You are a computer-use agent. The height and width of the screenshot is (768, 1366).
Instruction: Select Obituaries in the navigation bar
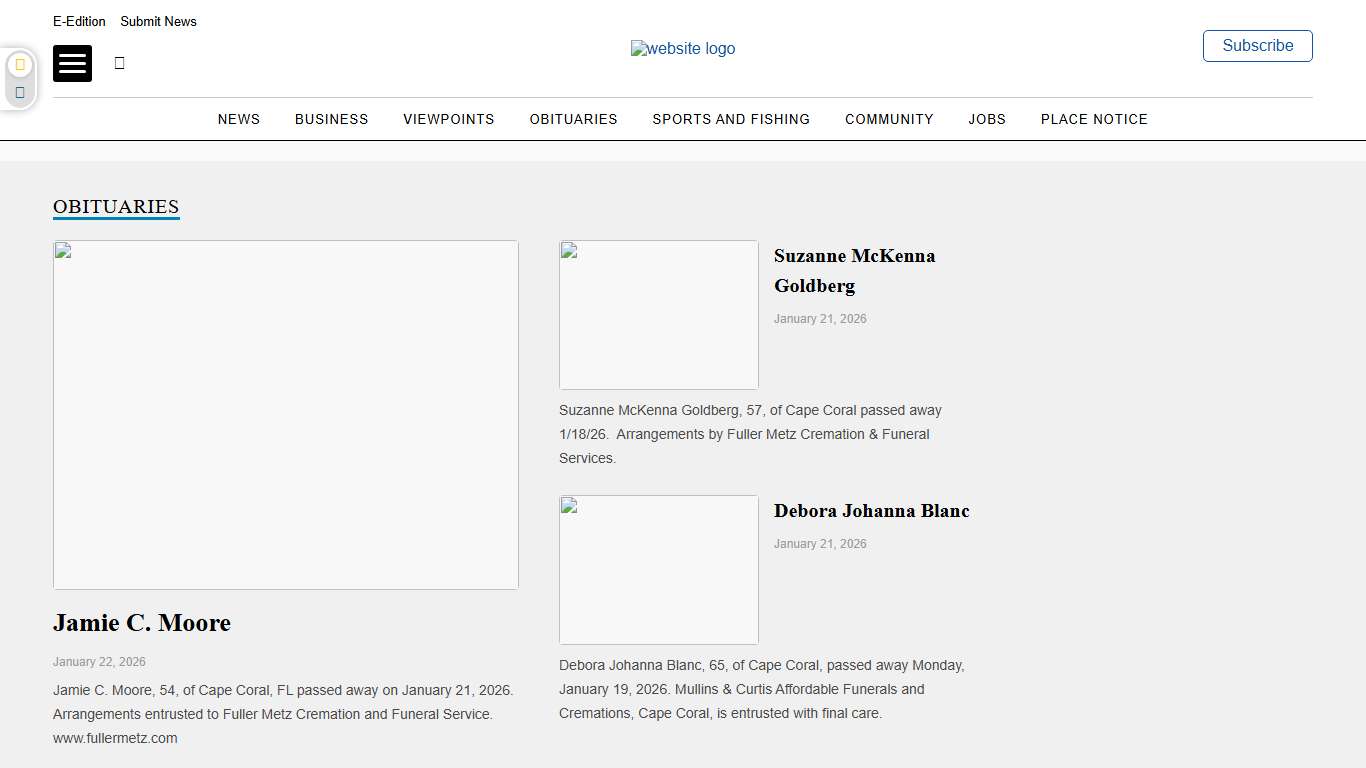[573, 119]
